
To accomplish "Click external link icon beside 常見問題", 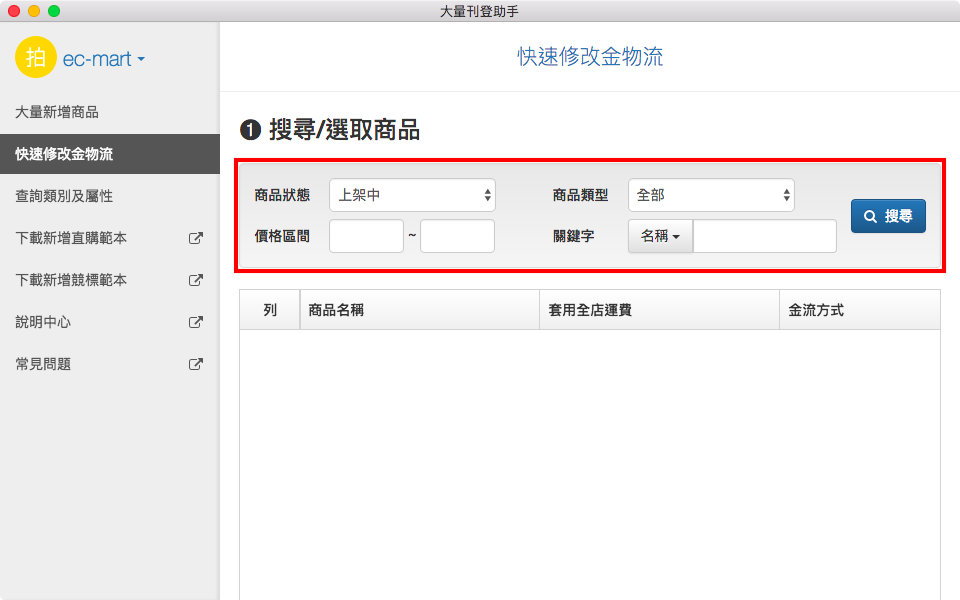I will [x=196, y=365].
